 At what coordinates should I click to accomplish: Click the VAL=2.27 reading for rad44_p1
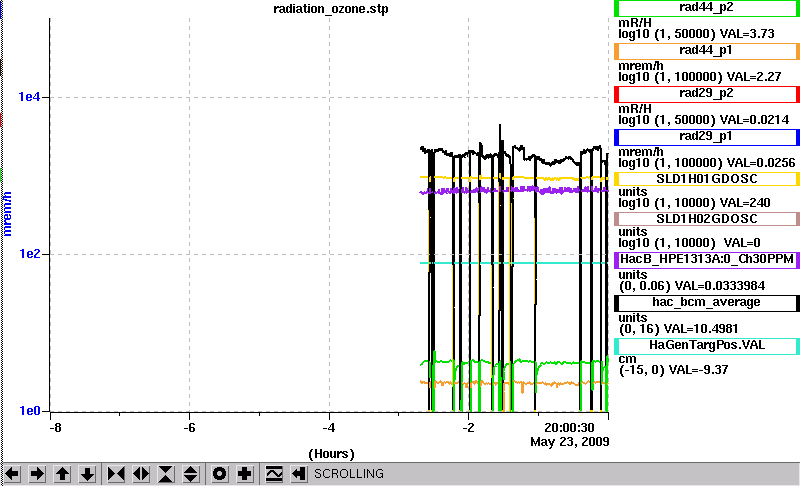click(x=754, y=77)
